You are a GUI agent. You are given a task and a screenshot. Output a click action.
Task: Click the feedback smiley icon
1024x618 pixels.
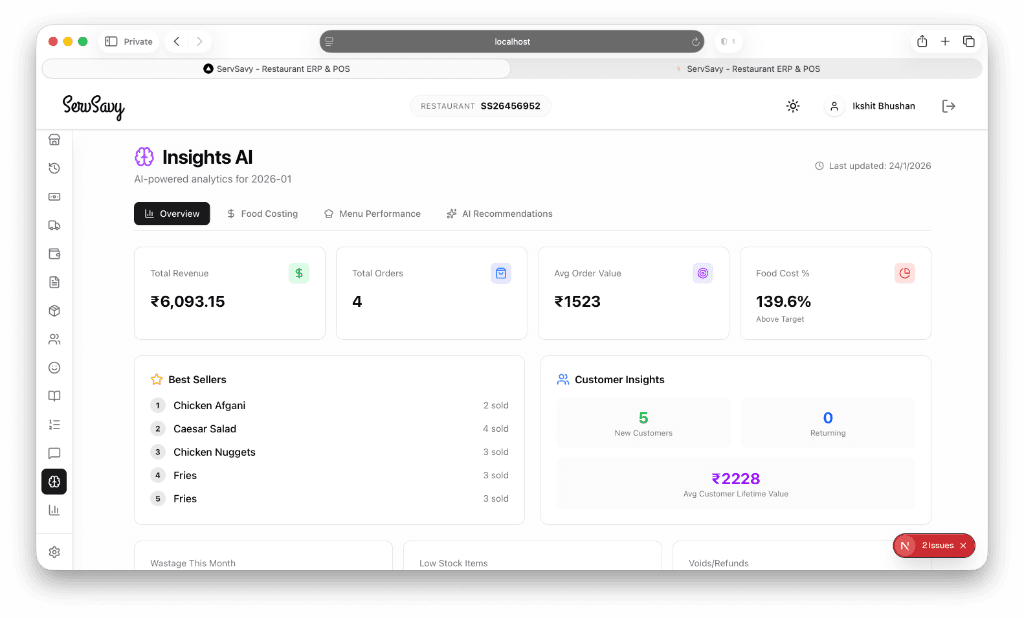54,367
